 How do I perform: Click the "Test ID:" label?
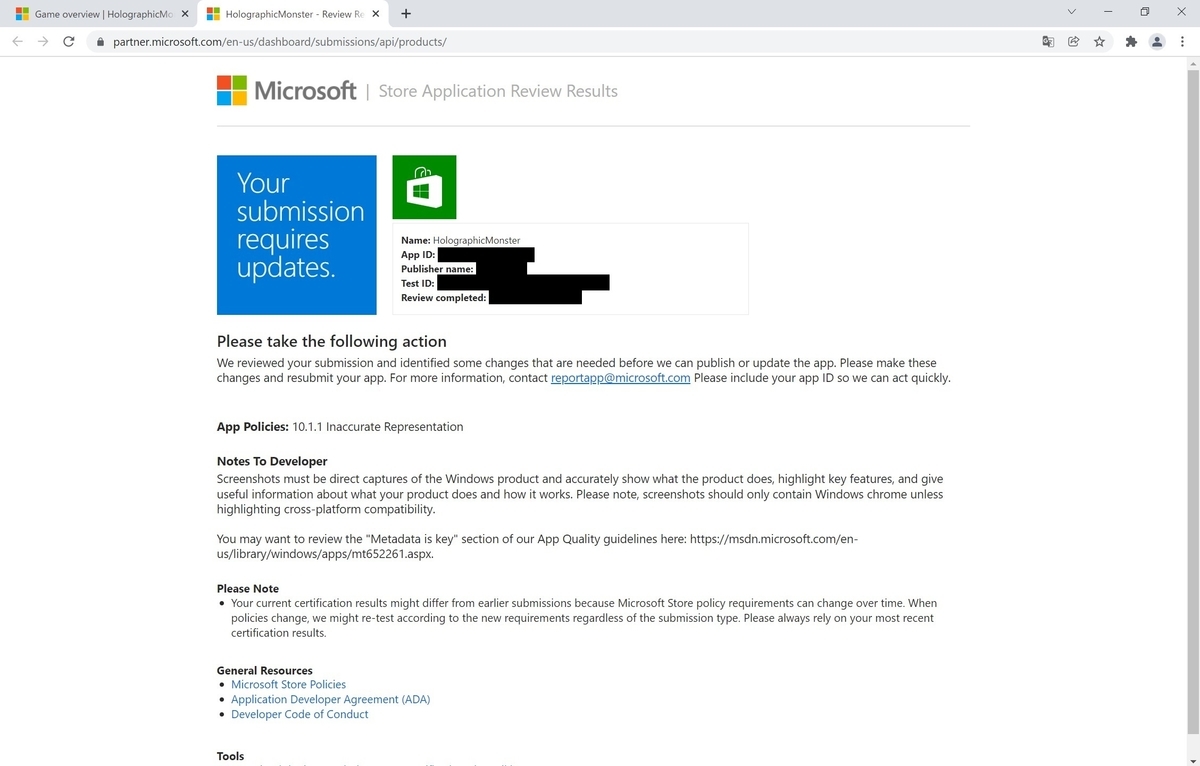point(418,284)
